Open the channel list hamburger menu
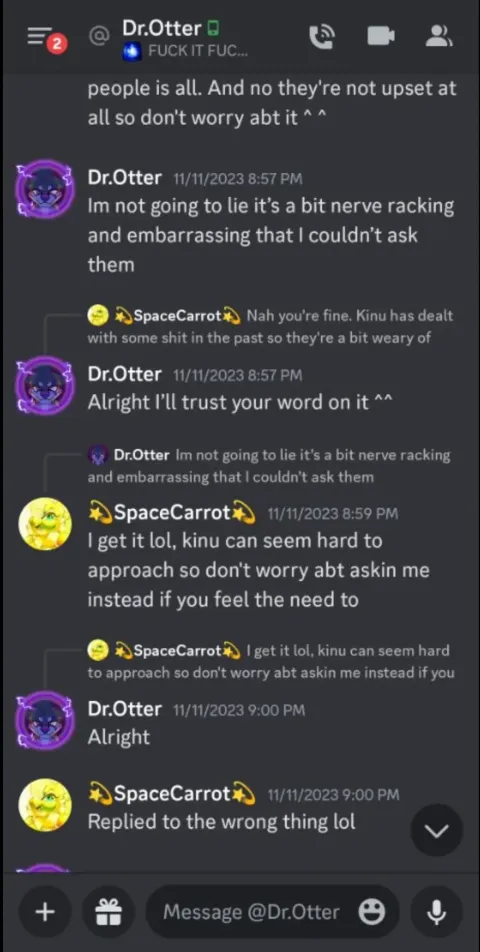 click(x=41, y=36)
